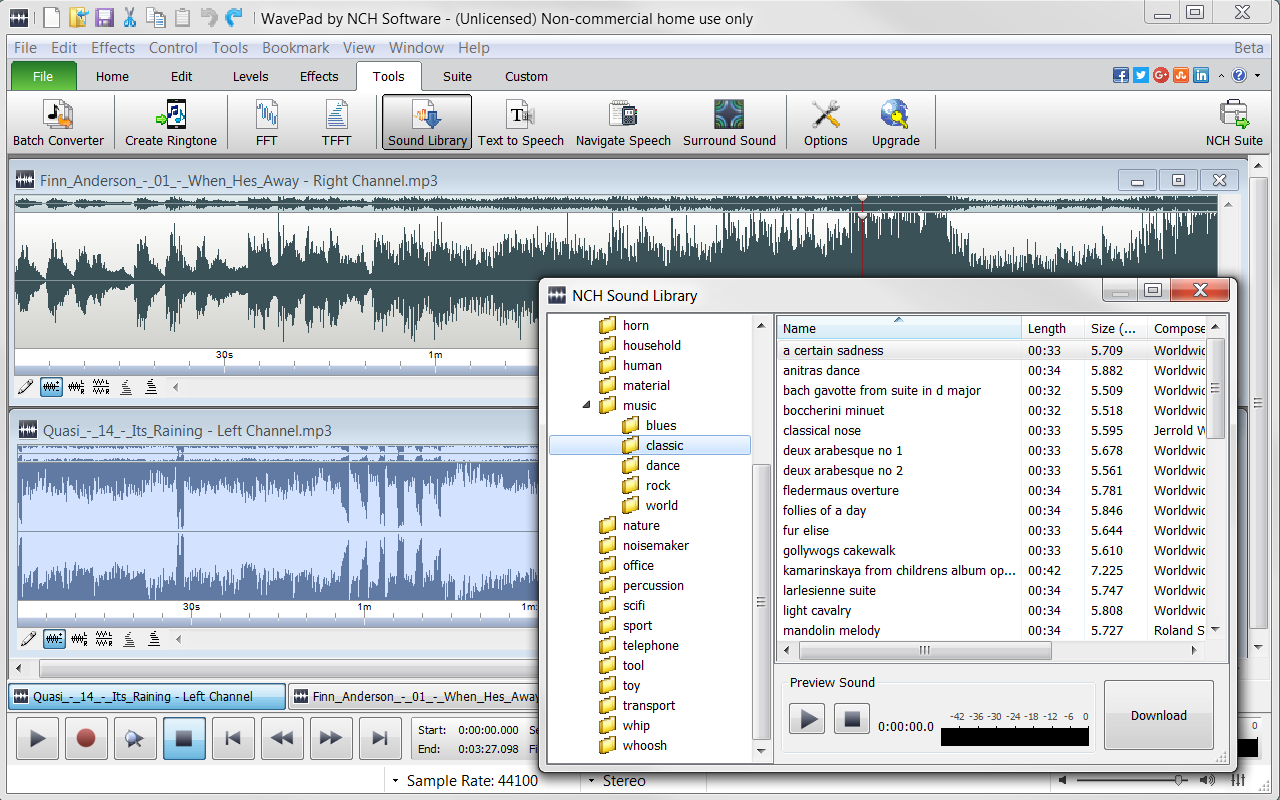The height and width of the screenshot is (800, 1280).
Task: Open the FFT analysis tool
Action: (266, 120)
